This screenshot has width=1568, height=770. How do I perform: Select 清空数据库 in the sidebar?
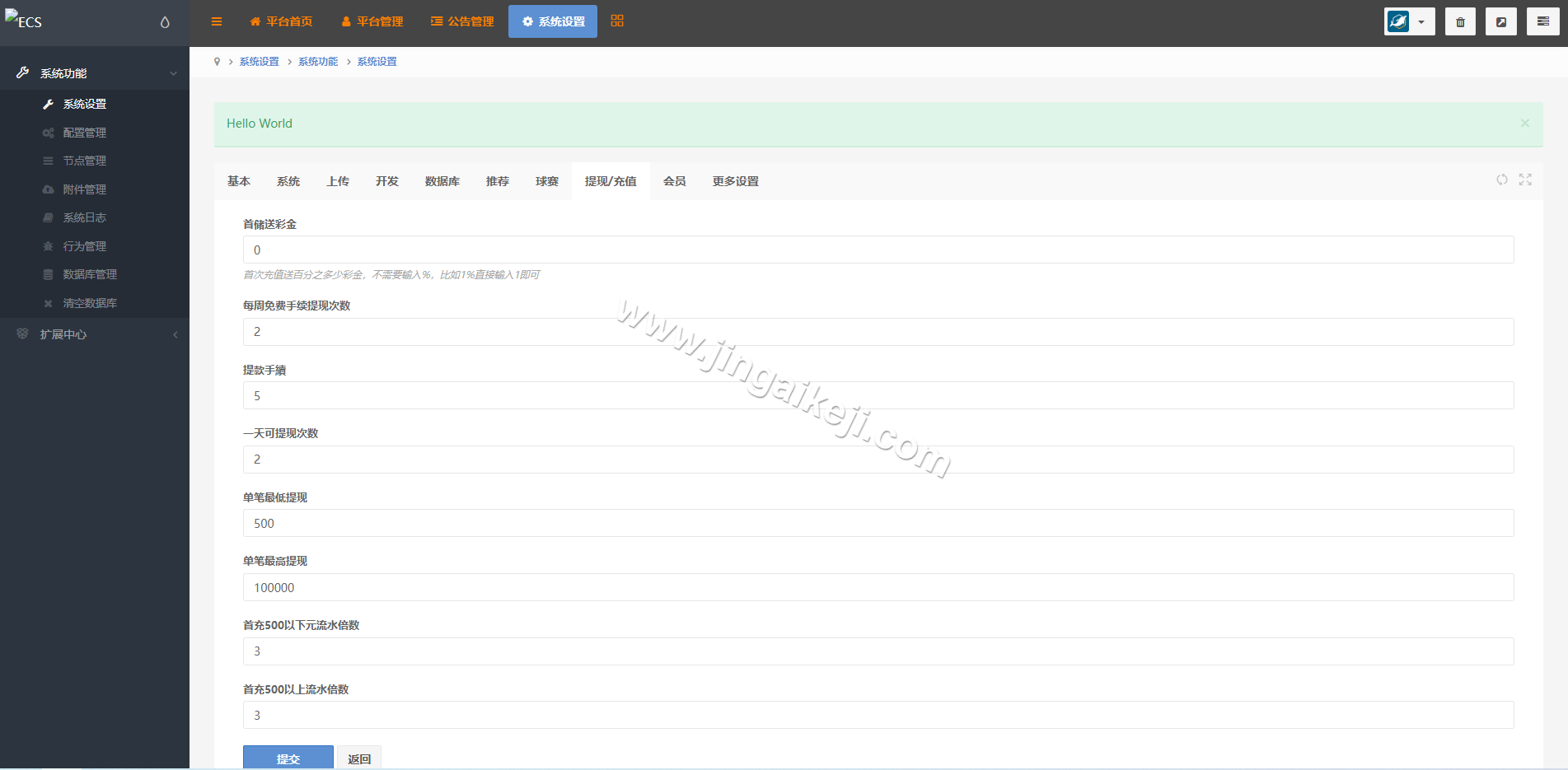click(x=89, y=303)
